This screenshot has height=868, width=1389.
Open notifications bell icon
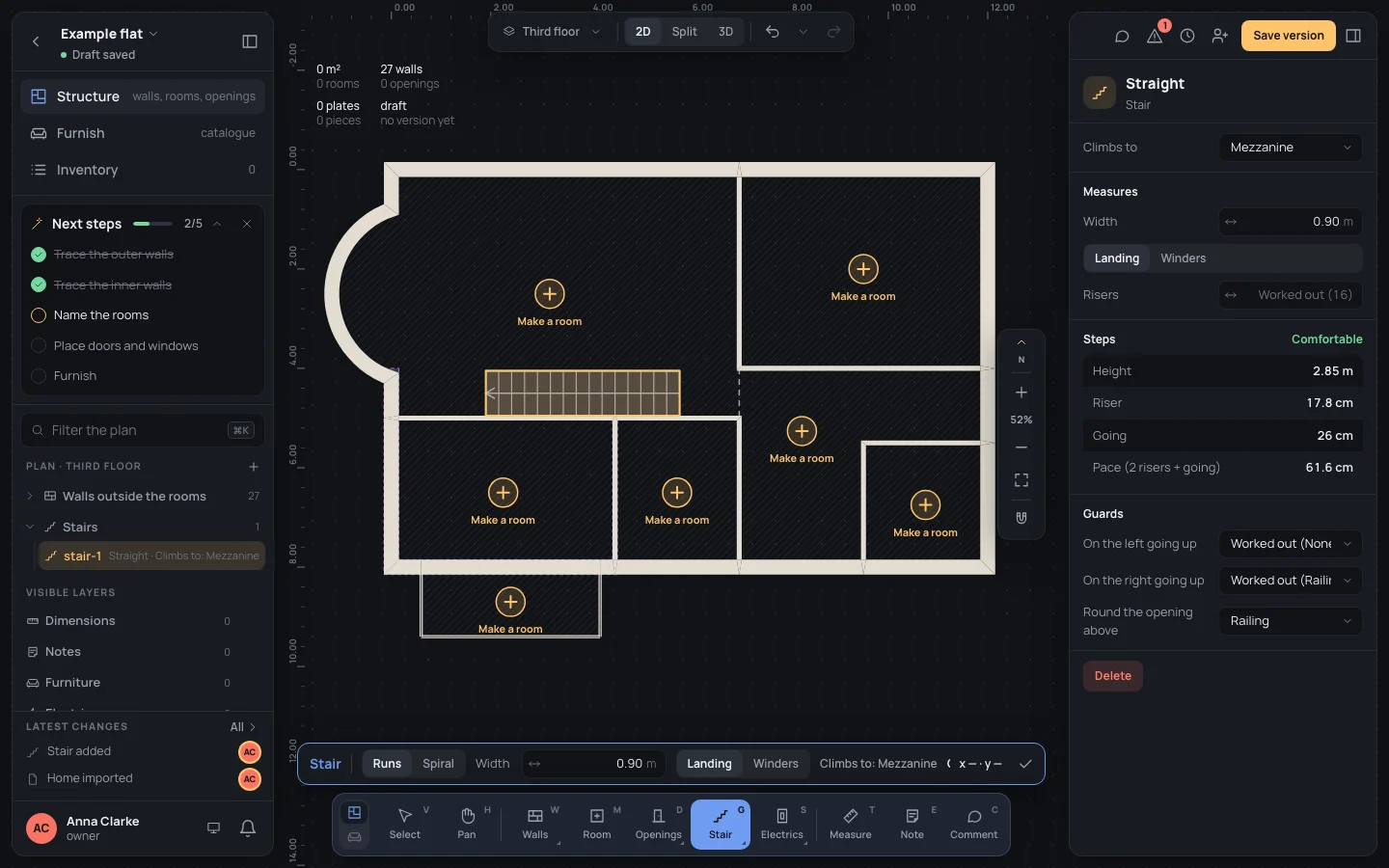[x=248, y=827]
